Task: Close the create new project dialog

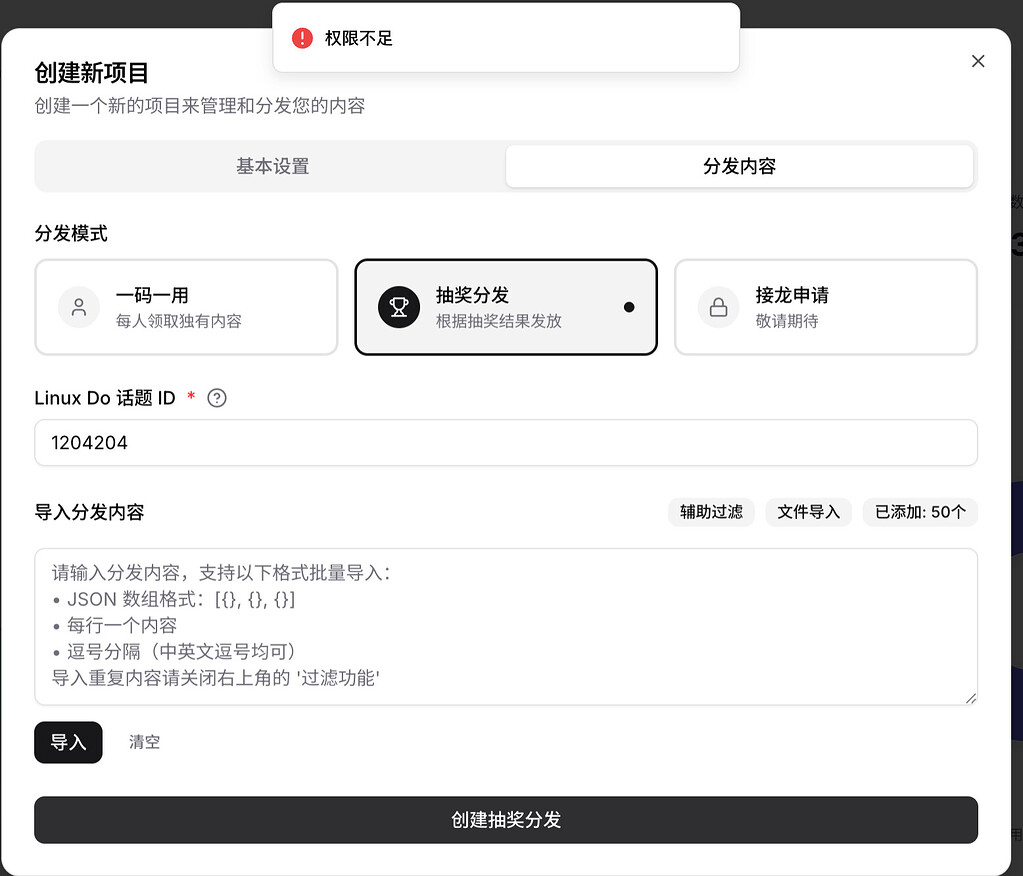Action: [x=977, y=61]
